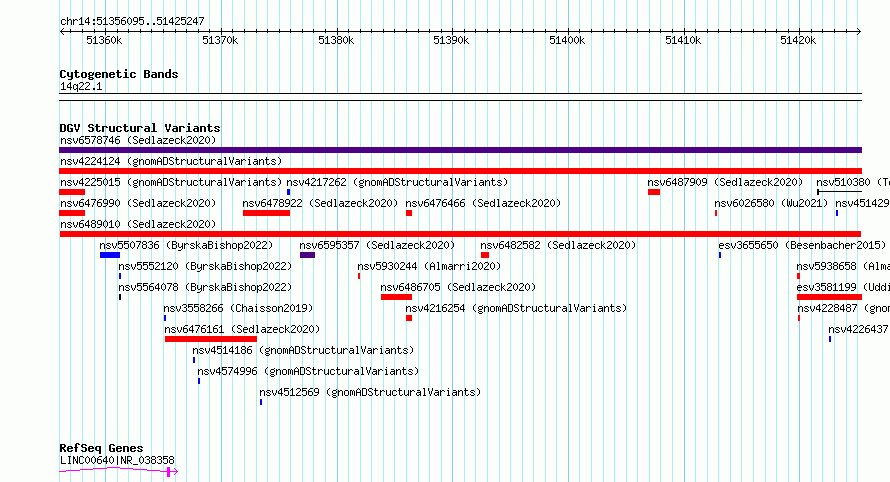Click the red bar under nsv6476161
This screenshot has width=890, height=482.
211,339
